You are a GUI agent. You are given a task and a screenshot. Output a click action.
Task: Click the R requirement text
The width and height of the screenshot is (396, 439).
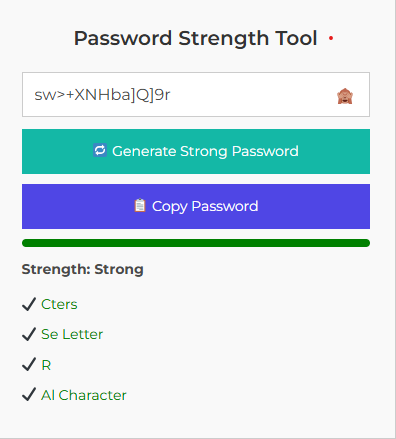pyautogui.click(x=46, y=365)
